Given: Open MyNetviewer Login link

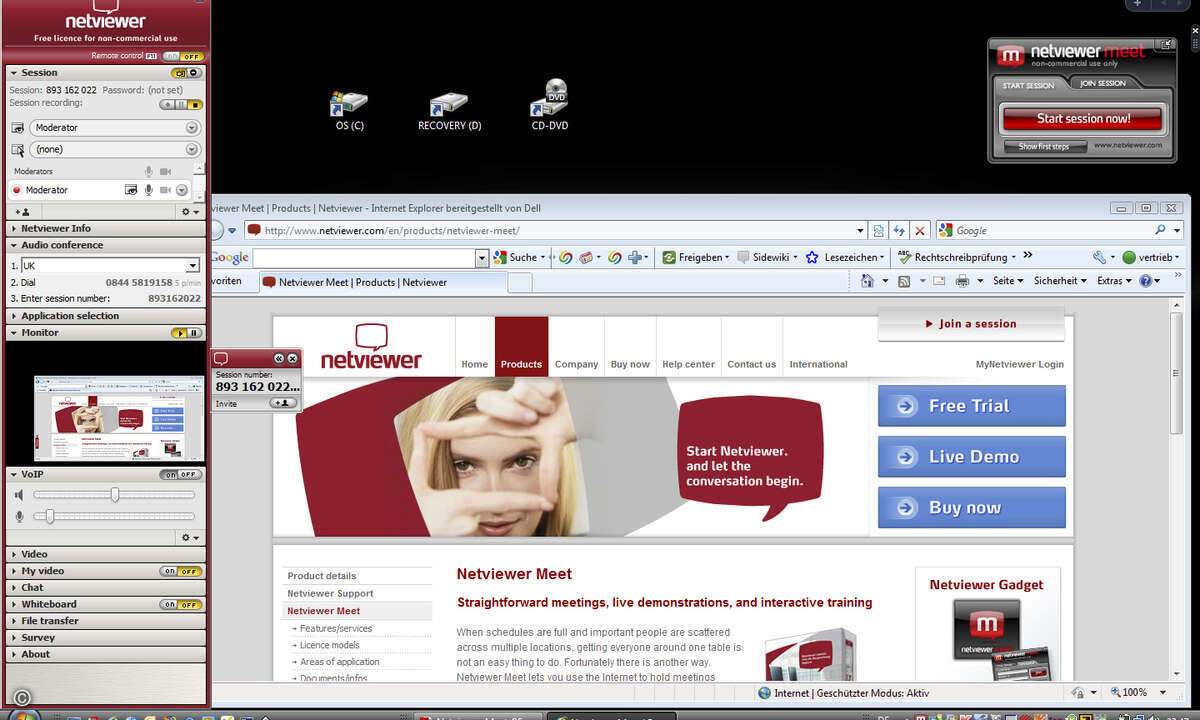Looking at the screenshot, I should point(1019,364).
